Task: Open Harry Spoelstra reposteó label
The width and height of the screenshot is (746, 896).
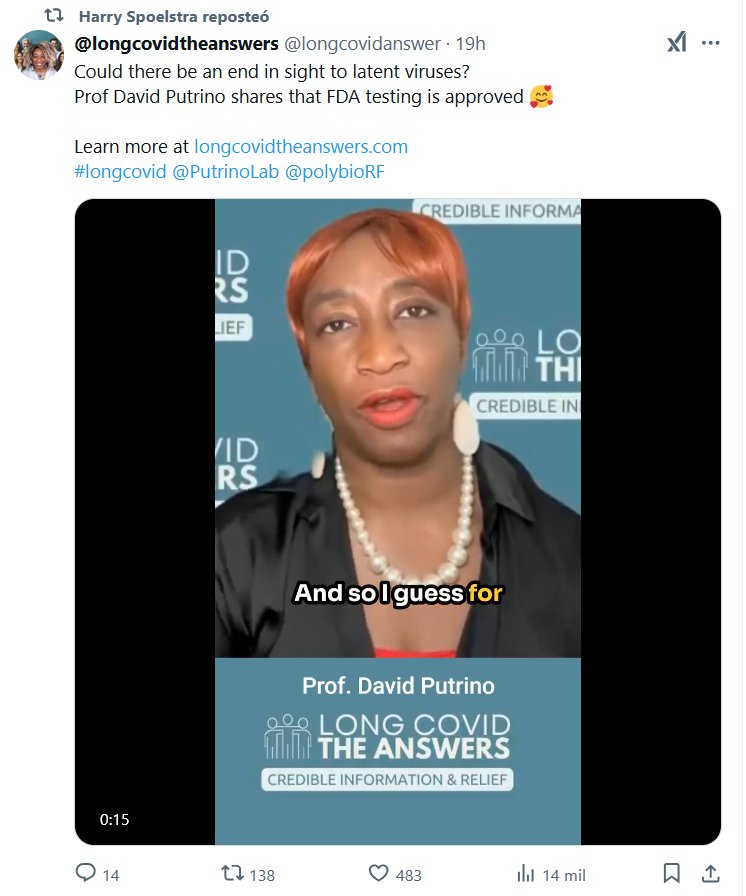Action: point(174,17)
